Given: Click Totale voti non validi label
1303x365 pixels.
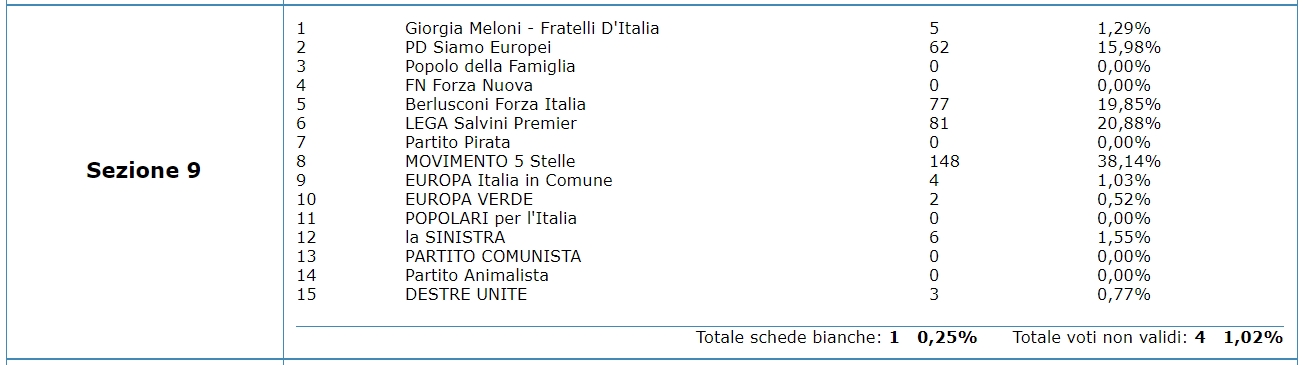Looking at the screenshot, I should click(x=1100, y=338).
